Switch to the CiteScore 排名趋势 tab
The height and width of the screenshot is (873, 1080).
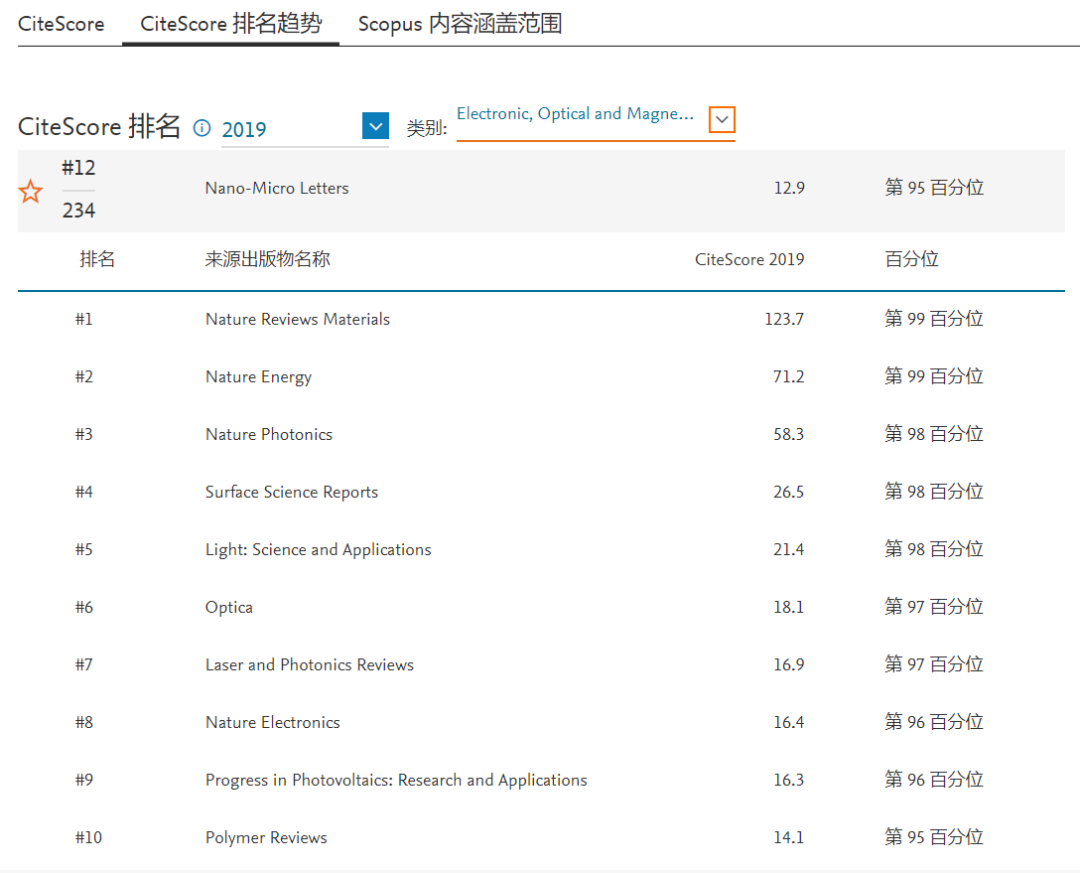[231, 24]
